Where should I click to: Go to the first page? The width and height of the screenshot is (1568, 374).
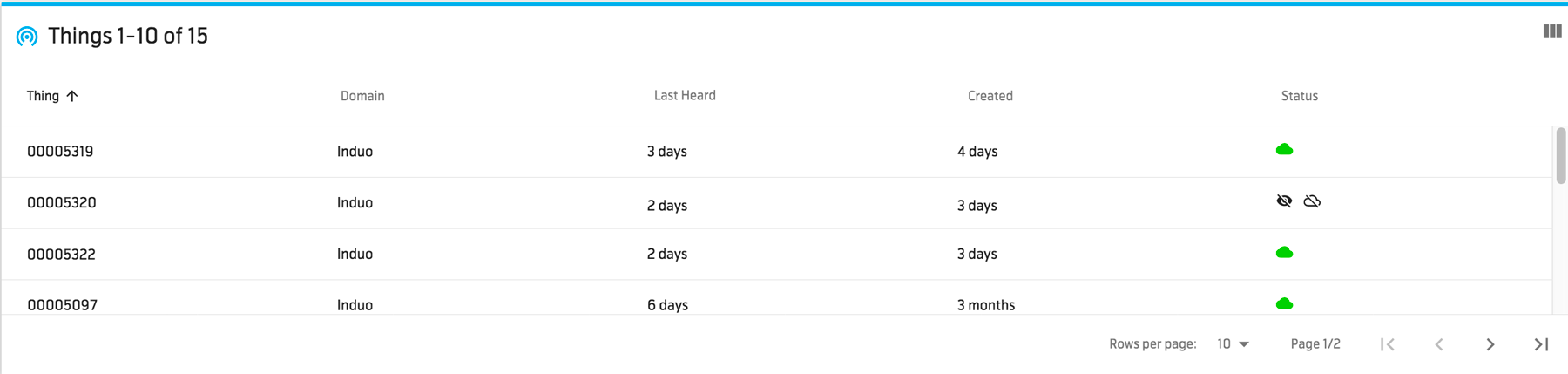click(x=1388, y=344)
